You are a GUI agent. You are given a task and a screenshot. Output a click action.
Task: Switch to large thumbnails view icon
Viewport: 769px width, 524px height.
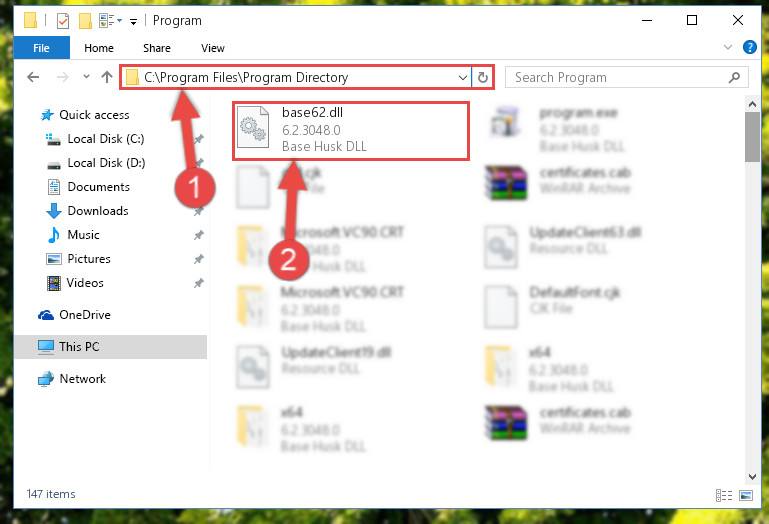tap(746, 496)
